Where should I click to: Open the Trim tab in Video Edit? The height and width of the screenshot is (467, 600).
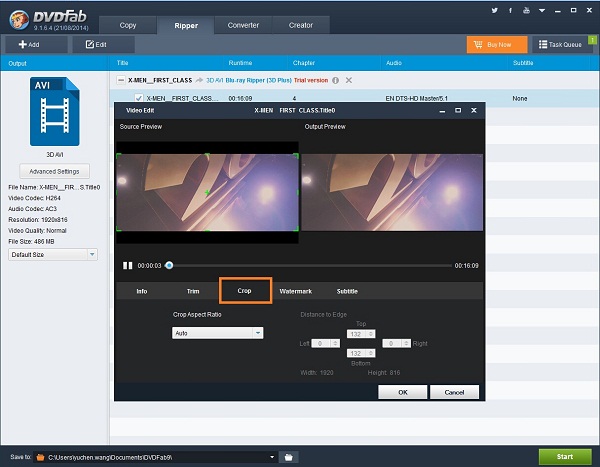pos(193,291)
